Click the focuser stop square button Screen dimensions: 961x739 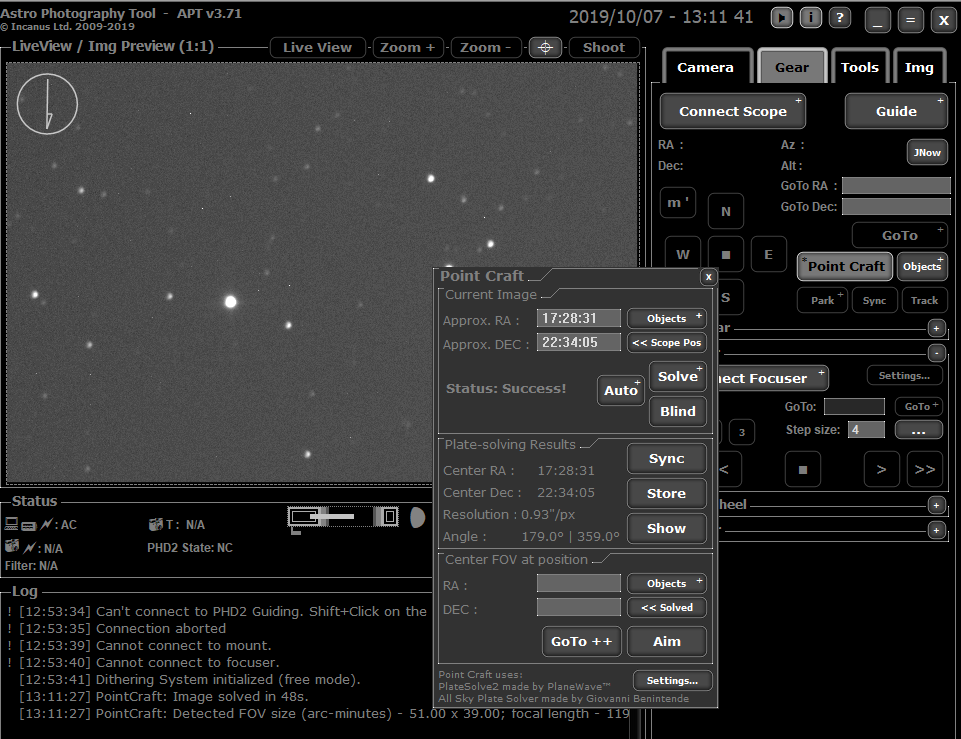click(802, 468)
